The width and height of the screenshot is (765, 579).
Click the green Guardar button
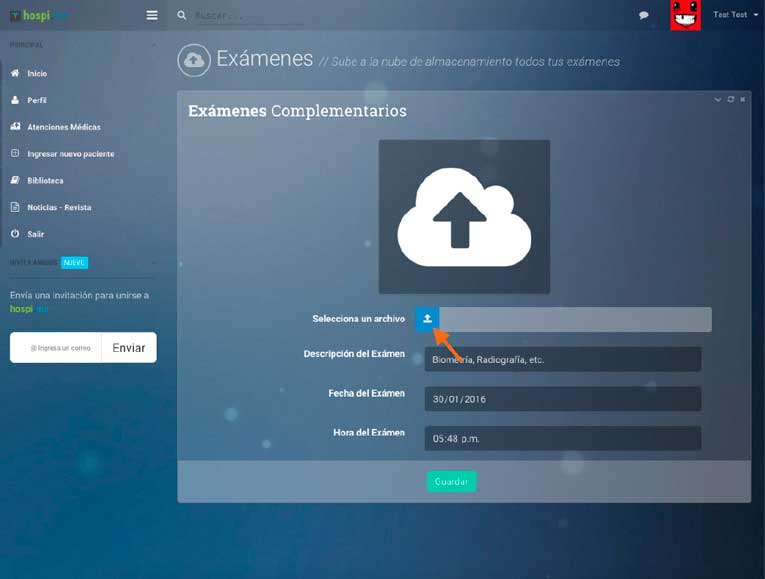click(451, 481)
